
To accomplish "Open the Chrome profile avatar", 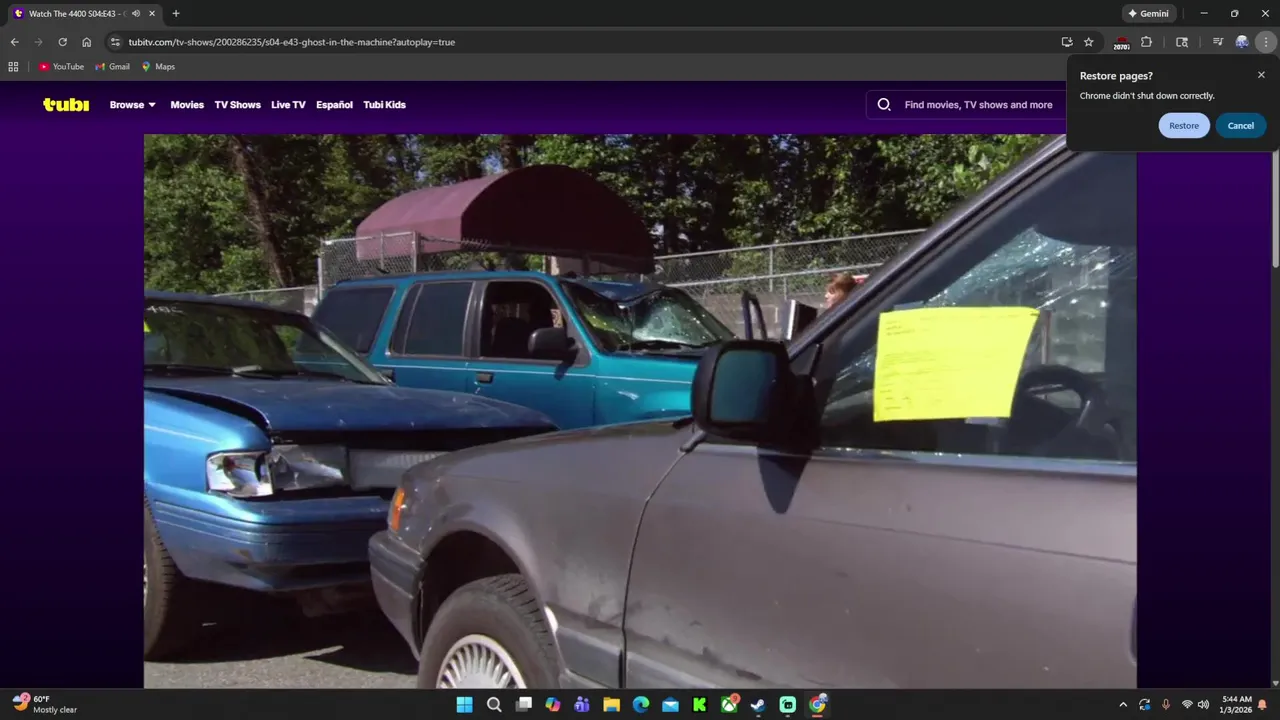I will tap(1242, 42).
